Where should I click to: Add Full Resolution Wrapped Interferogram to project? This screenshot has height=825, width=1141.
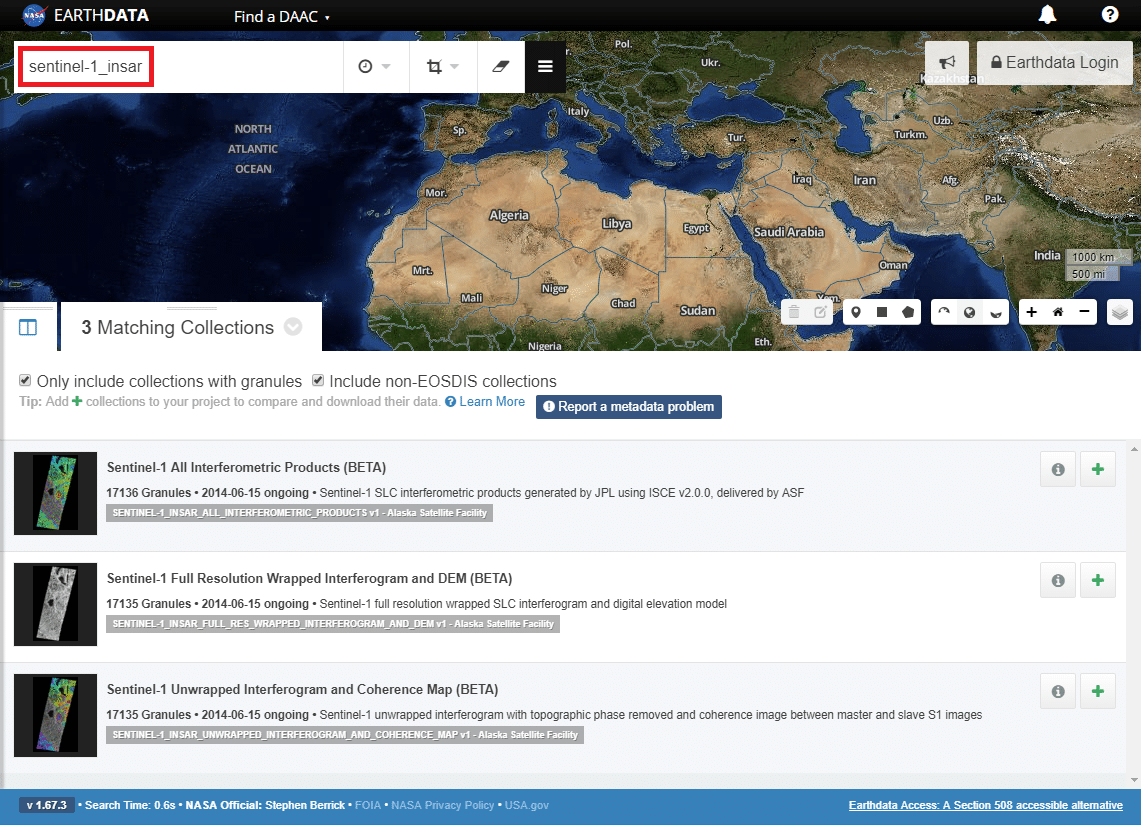tap(1098, 581)
